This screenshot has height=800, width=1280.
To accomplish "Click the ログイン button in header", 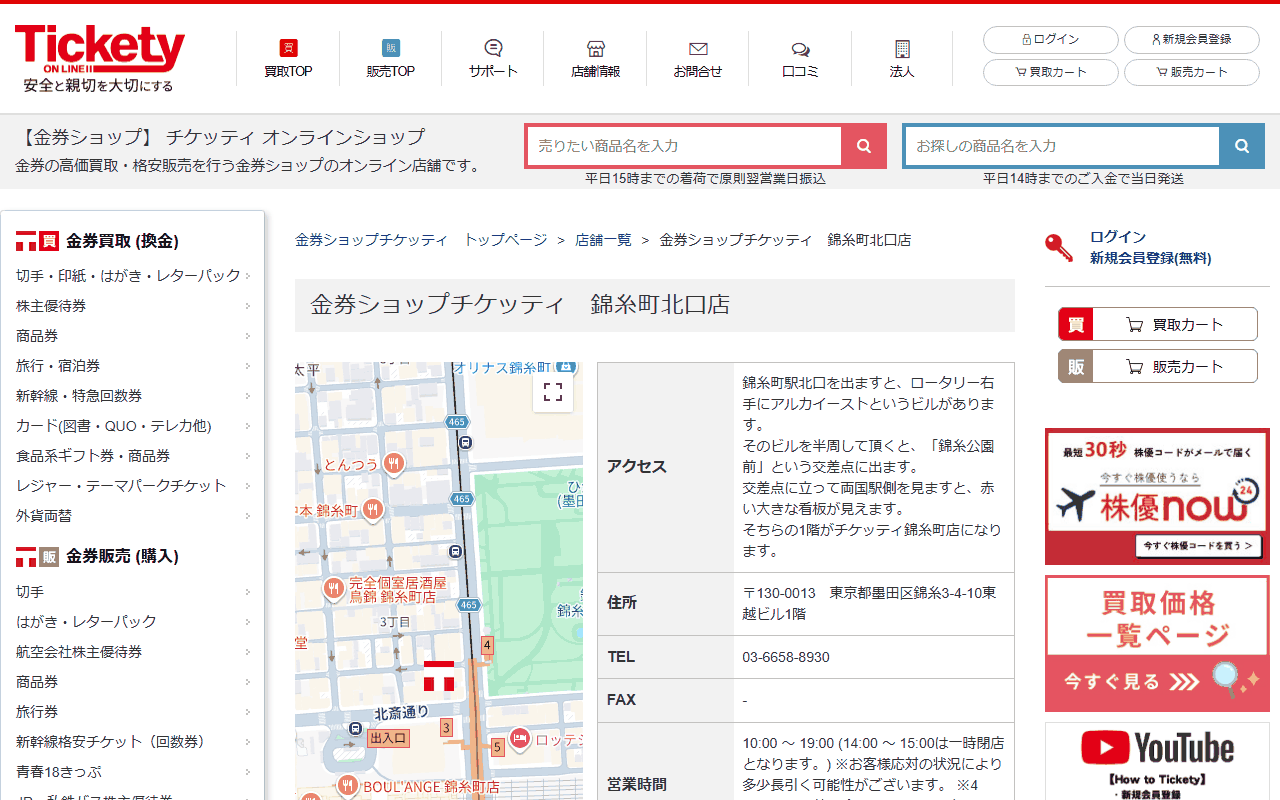I will click(1051, 40).
